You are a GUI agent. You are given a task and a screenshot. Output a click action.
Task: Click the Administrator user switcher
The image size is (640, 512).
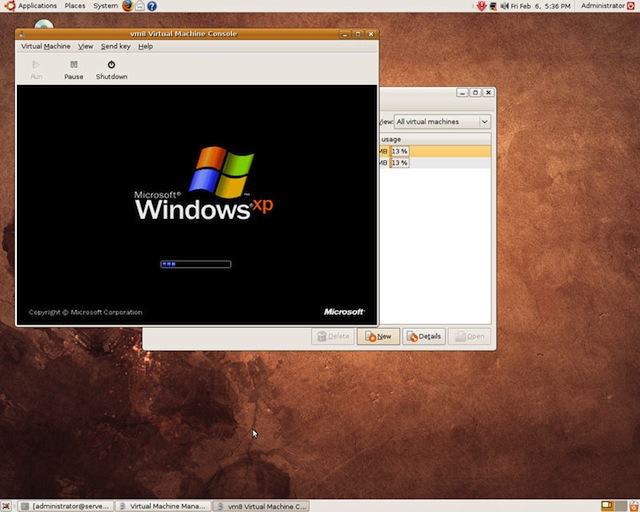coord(603,6)
